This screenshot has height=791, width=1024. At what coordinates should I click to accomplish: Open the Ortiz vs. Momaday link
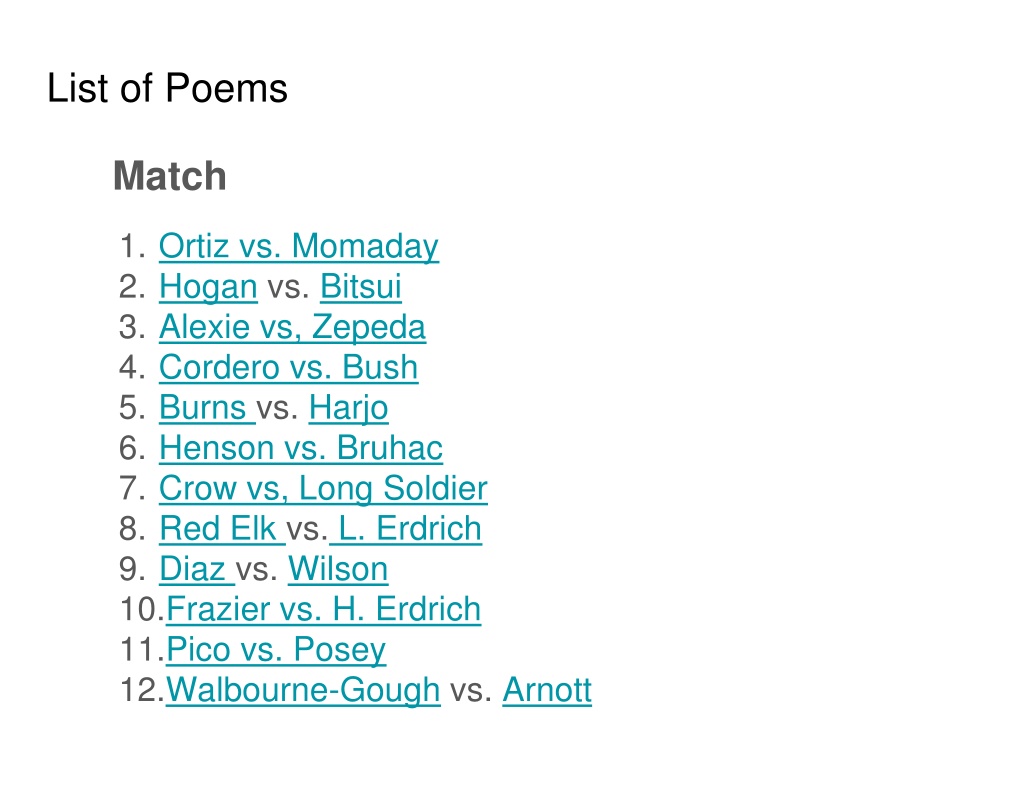[298, 247]
